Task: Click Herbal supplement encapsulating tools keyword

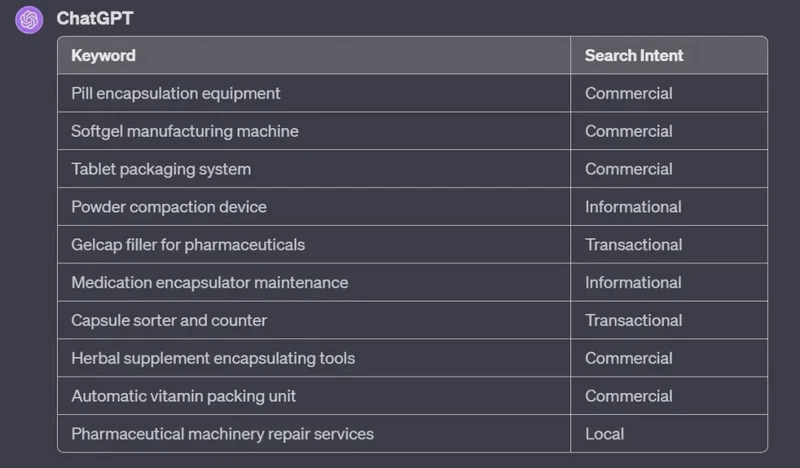Action: [213, 358]
